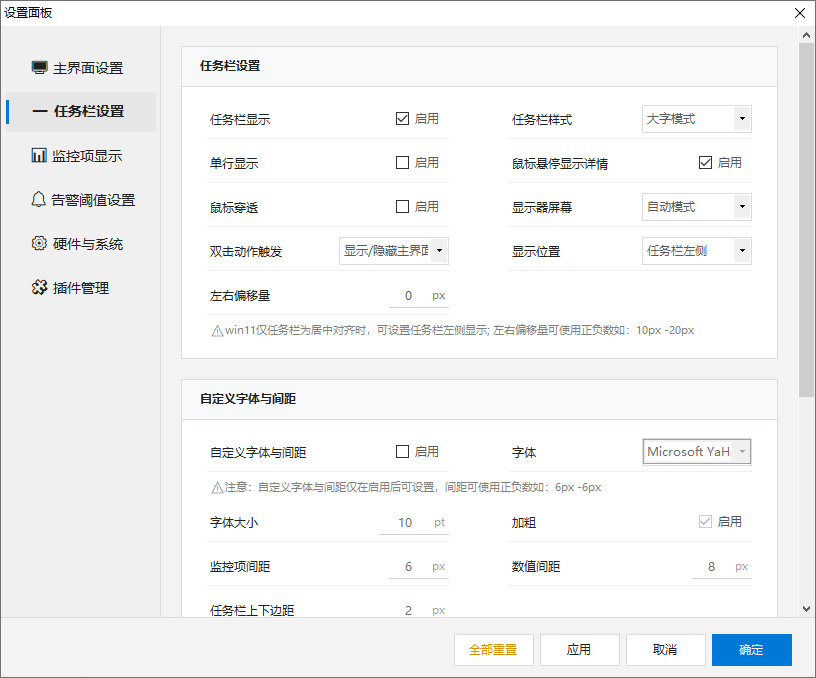This screenshot has width=816, height=678.
Task: Click the 插件管理 plugin icon
Action: click(x=40, y=287)
